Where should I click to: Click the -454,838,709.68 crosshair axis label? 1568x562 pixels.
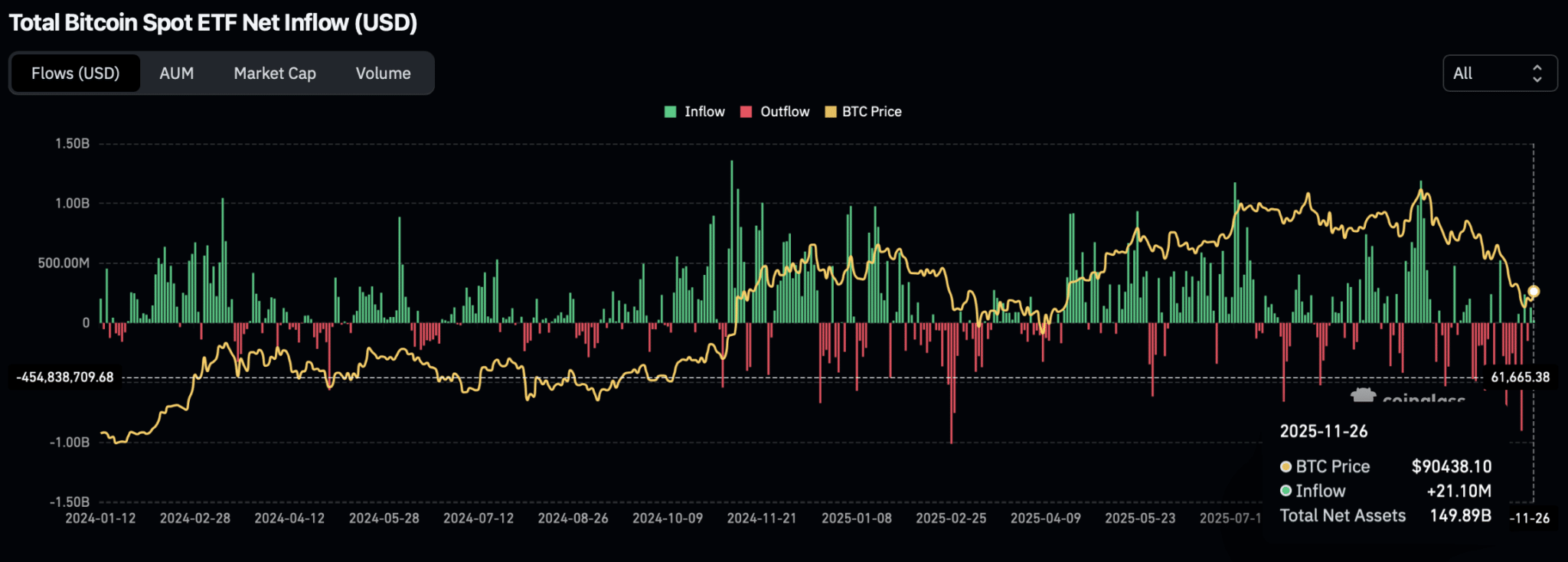[66, 377]
